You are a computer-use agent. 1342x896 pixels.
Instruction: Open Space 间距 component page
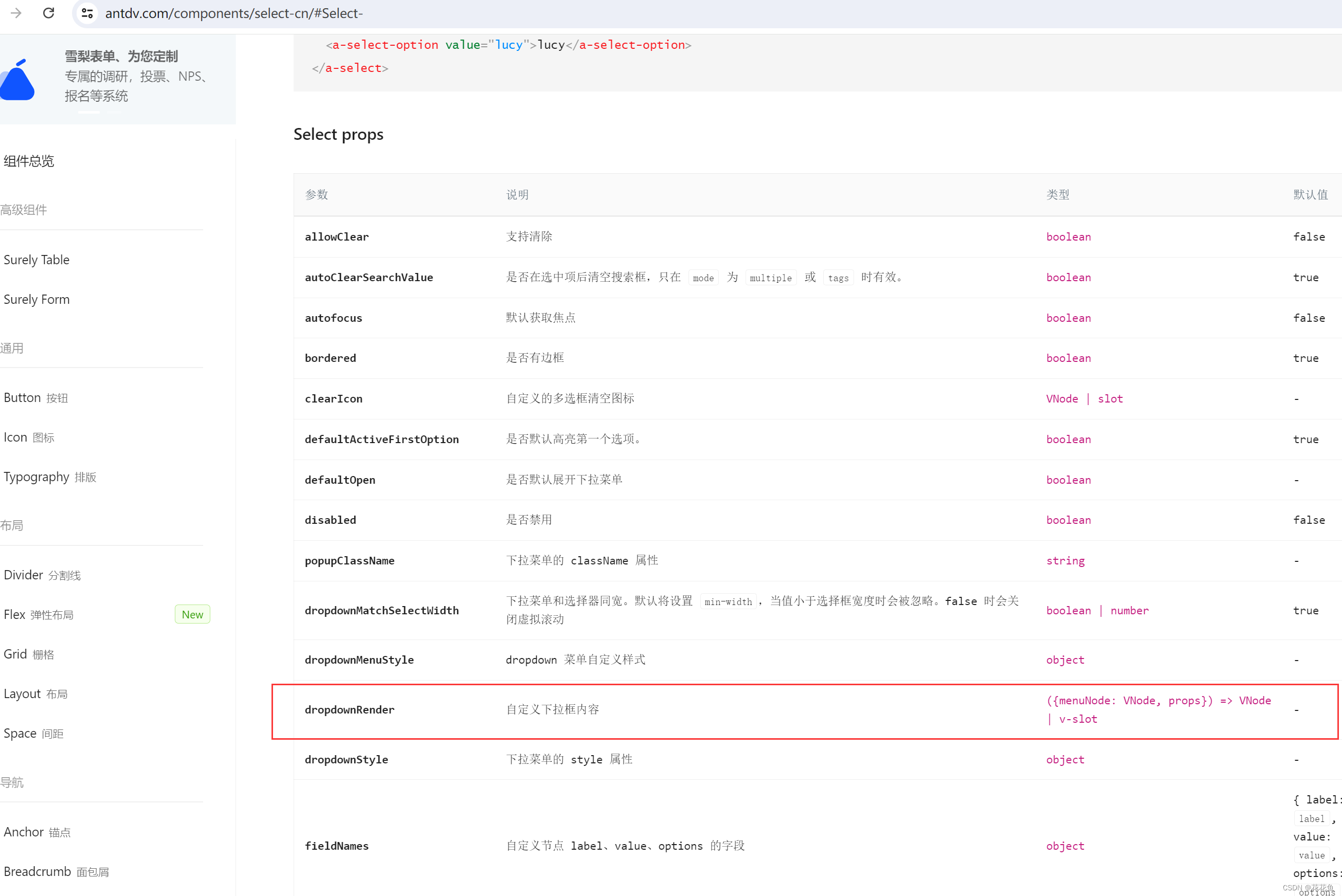33,734
